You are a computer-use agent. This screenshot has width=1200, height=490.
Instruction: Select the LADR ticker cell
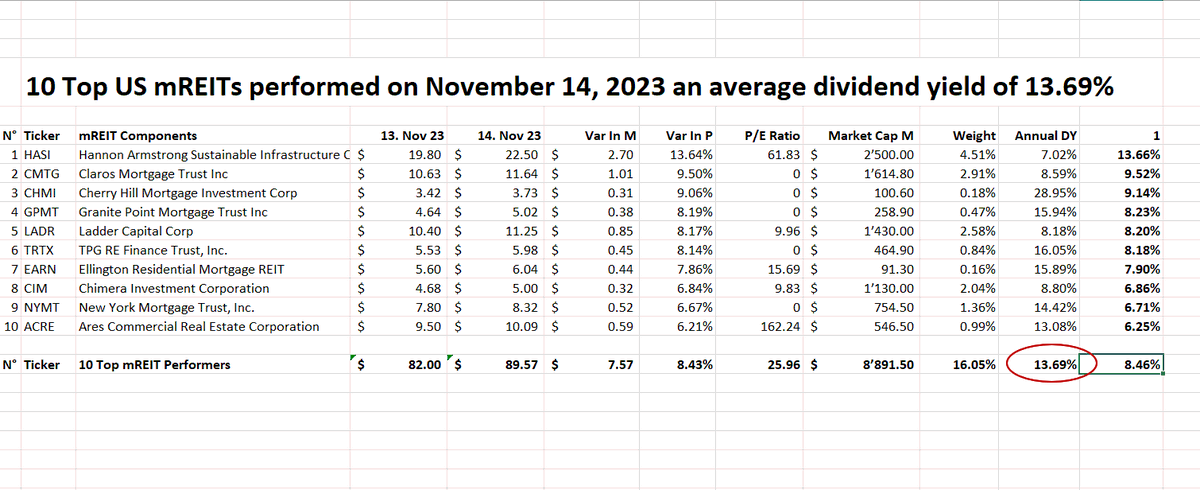point(40,231)
